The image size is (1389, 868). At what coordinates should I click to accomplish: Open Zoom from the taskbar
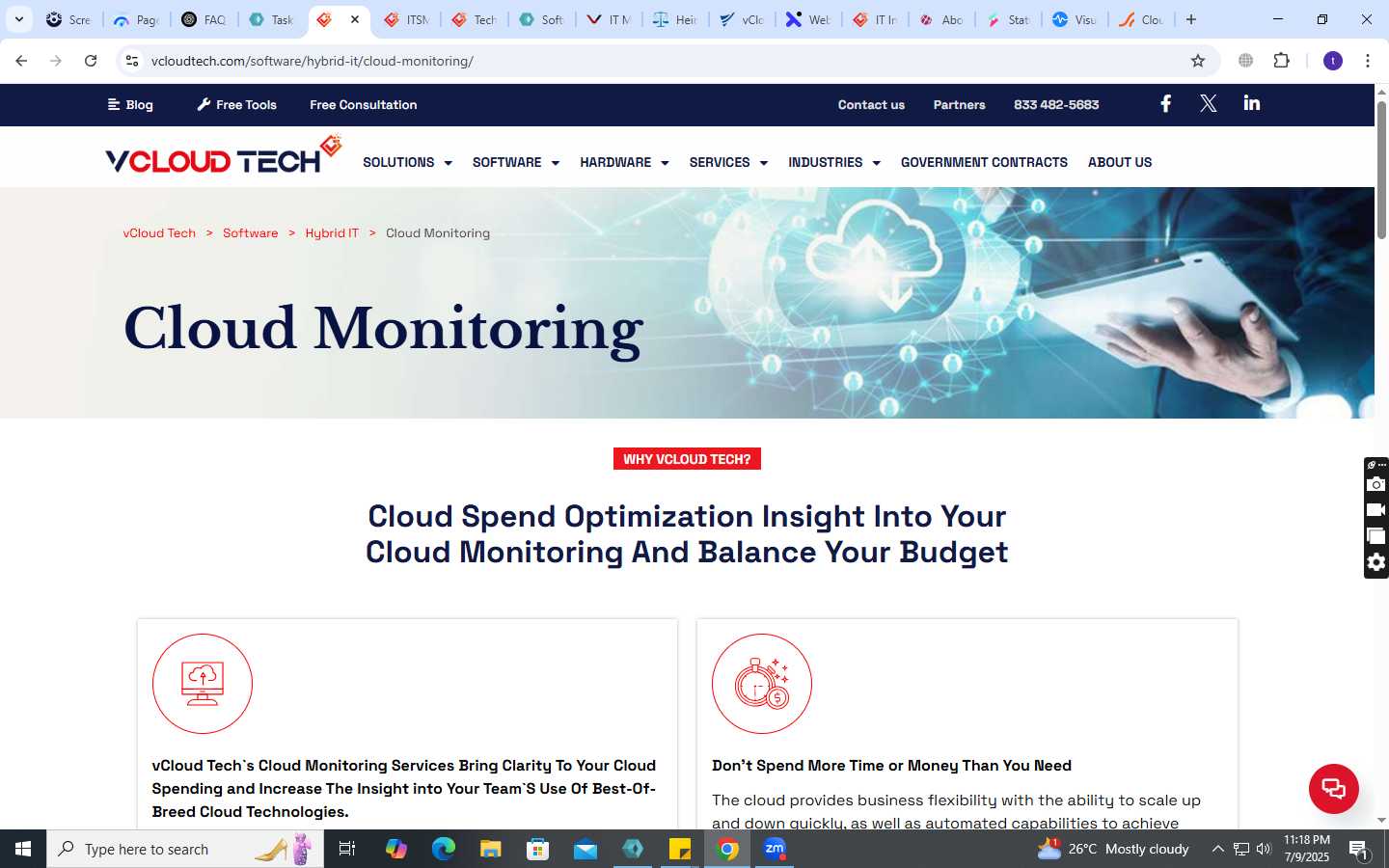pyautogui.click(x=775, y=849)
